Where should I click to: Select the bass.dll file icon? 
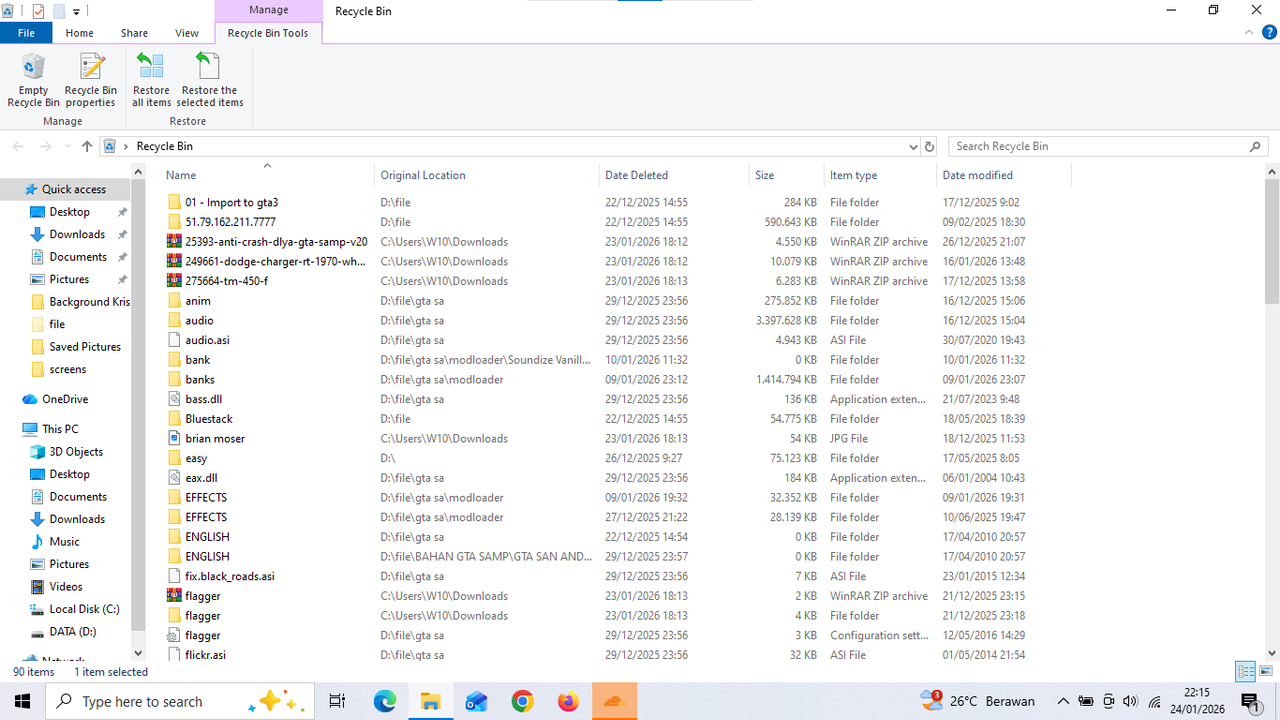tap(174, 399)
